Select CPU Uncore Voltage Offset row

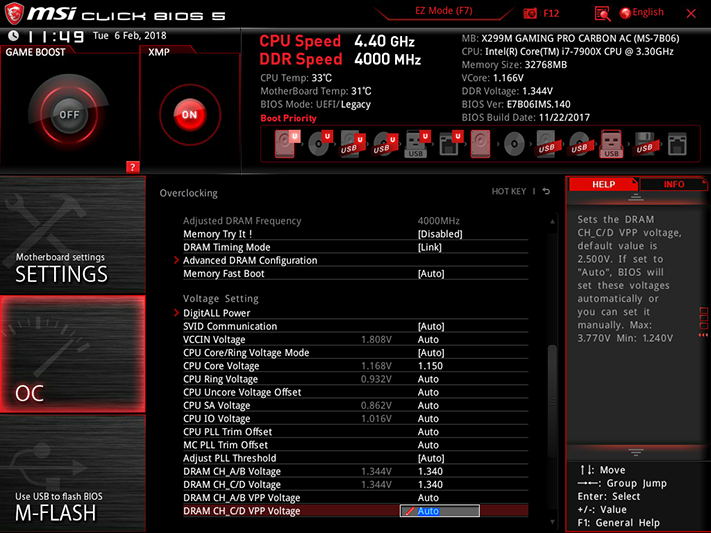pos(356,392)
